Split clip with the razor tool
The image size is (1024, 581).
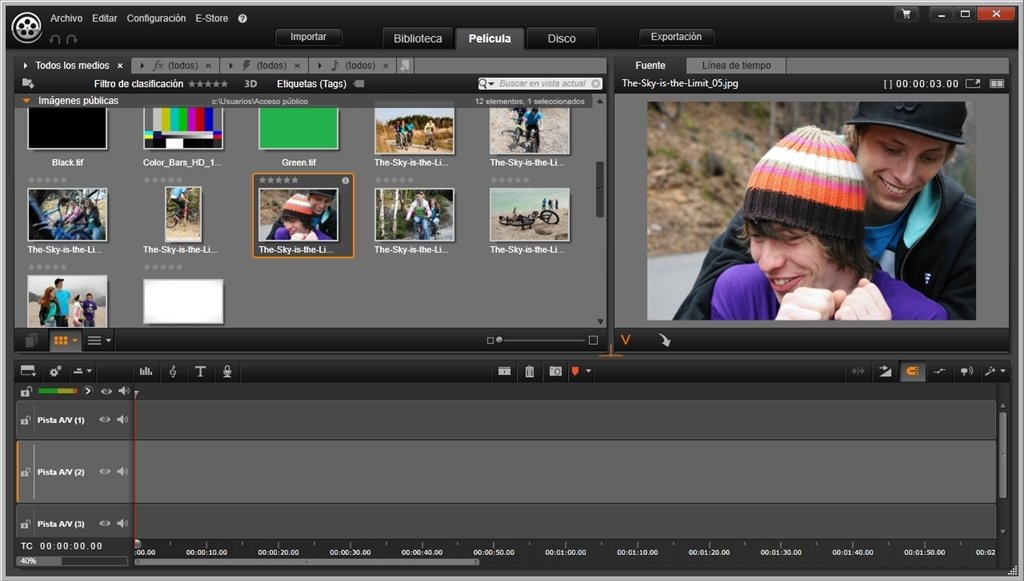tap(504, 371)
